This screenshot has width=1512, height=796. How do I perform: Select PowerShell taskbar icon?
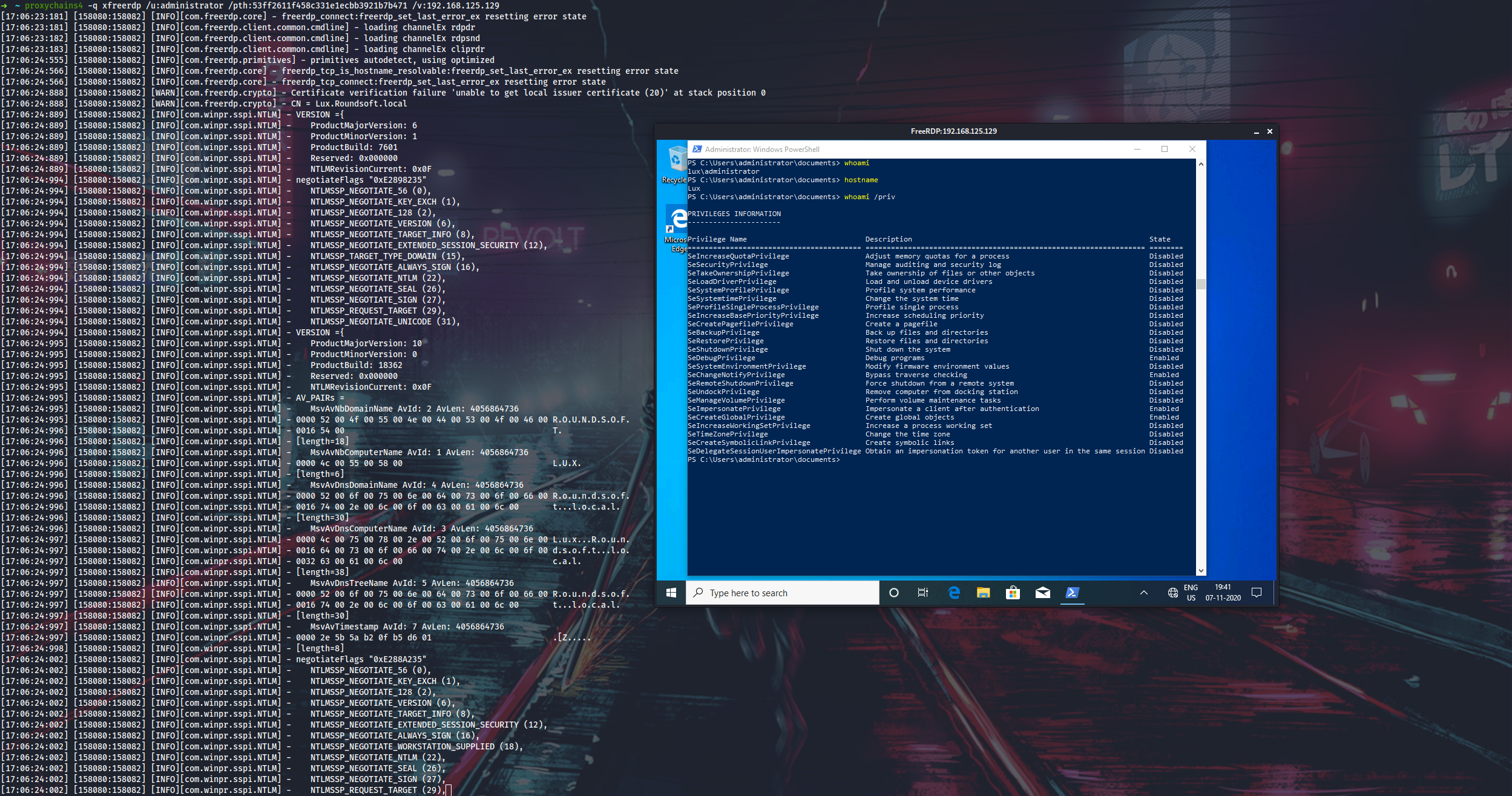[1072, 593]
